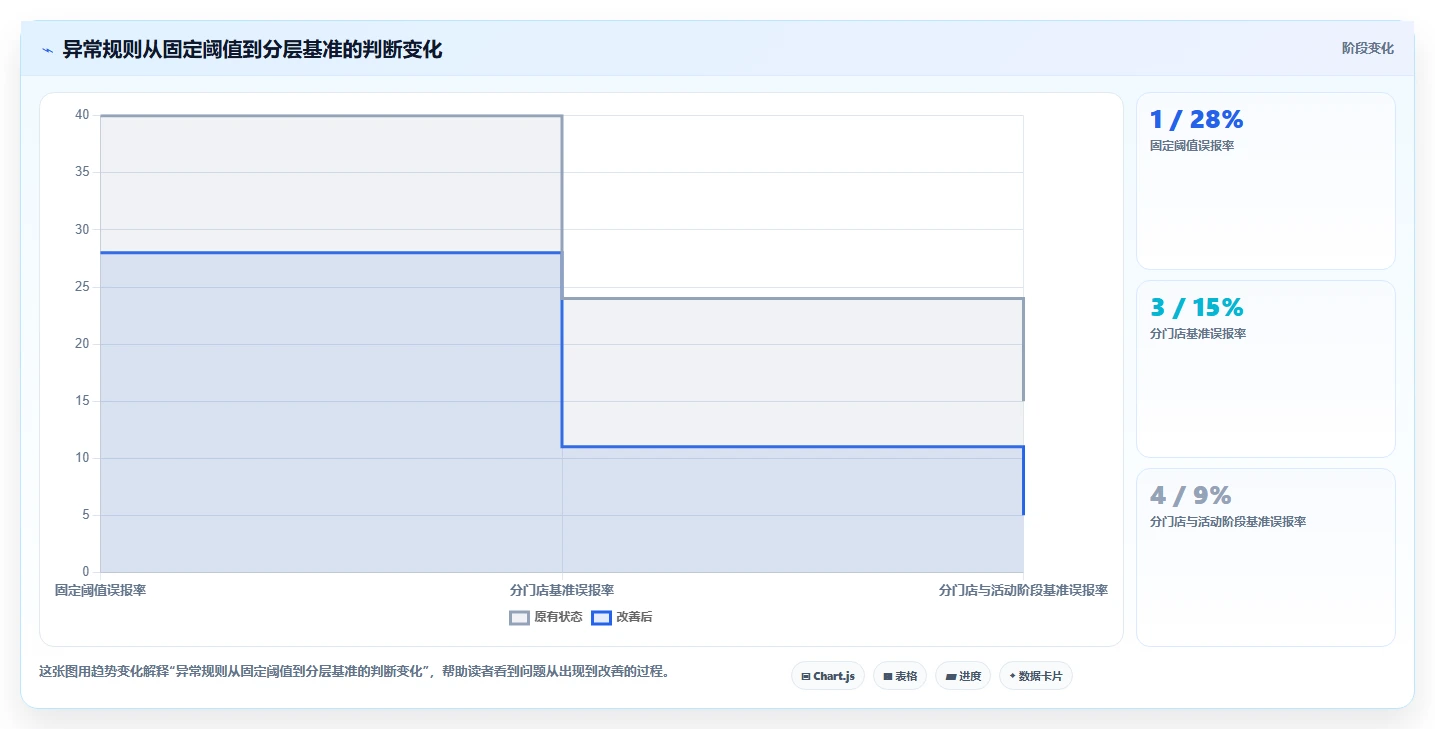Image resolution: width=1435 pixels, height=729 pixels.
Task: Click the Chart.js tag
Action: (x=828, y=676)
